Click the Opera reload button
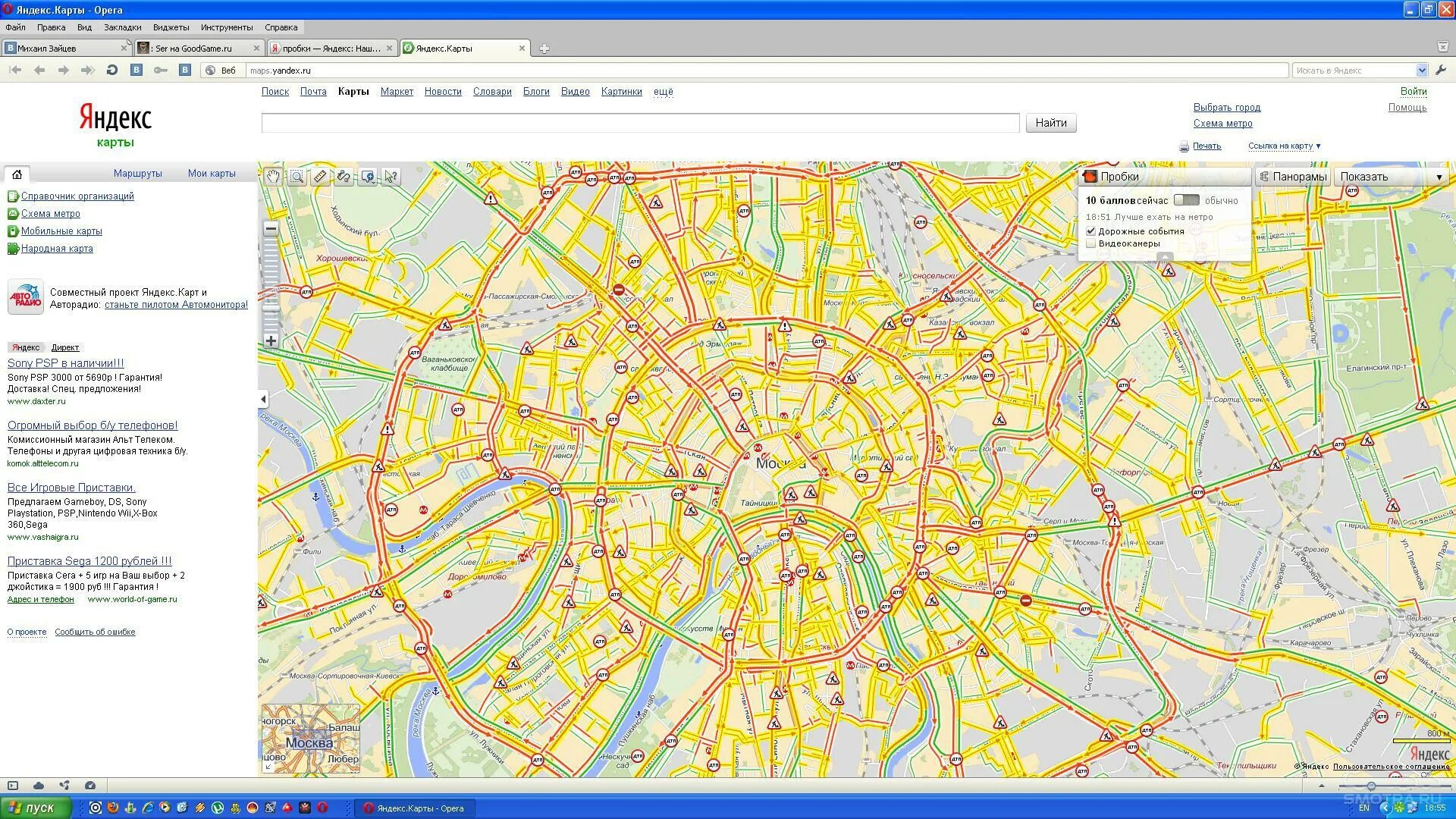Screen dimensions: 1456x819 pos(111,70)
